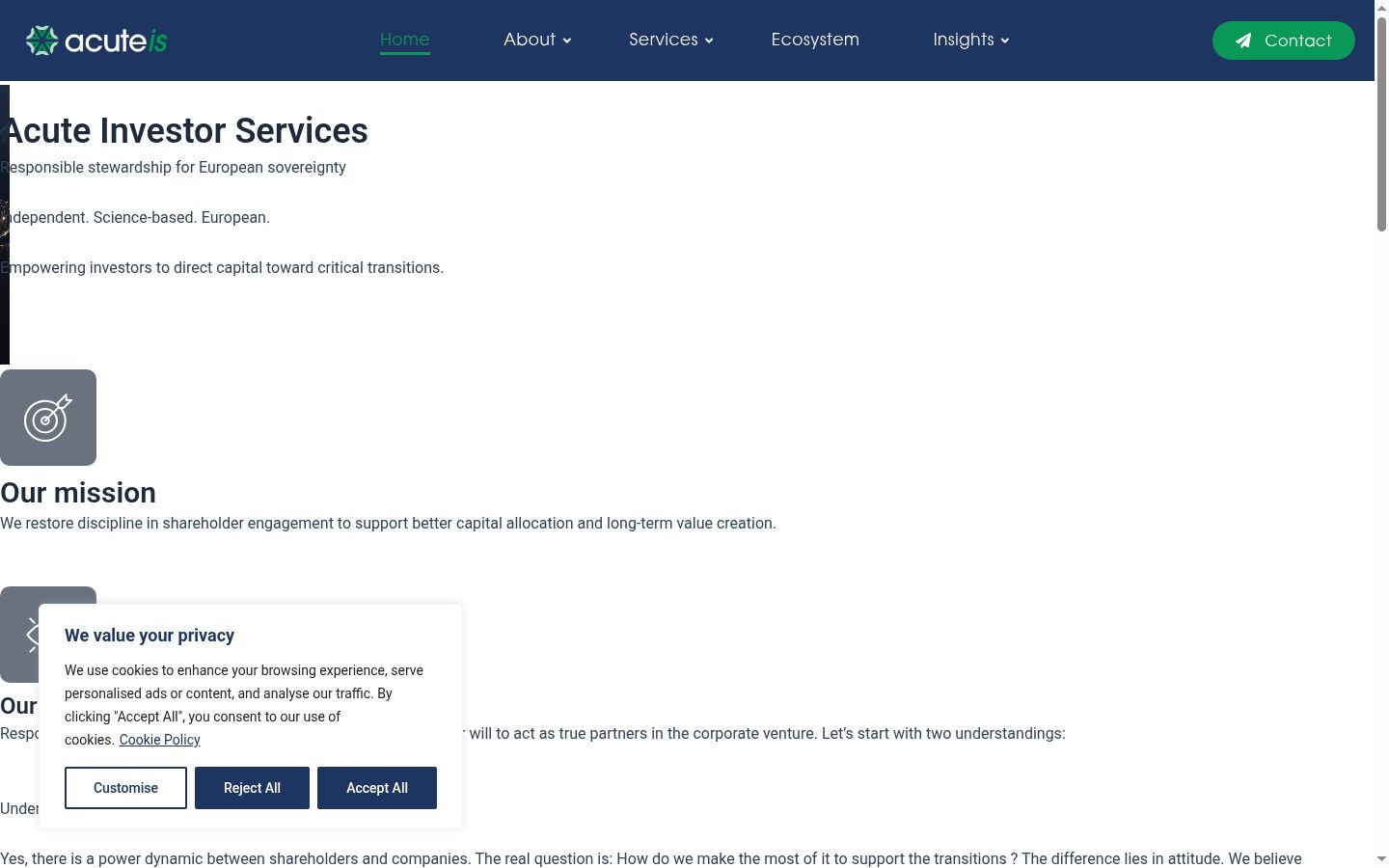Image resolution: width=1389 pixels, height=868 pixels.
Task: Open the Home menu item
Action: point(405,40)
